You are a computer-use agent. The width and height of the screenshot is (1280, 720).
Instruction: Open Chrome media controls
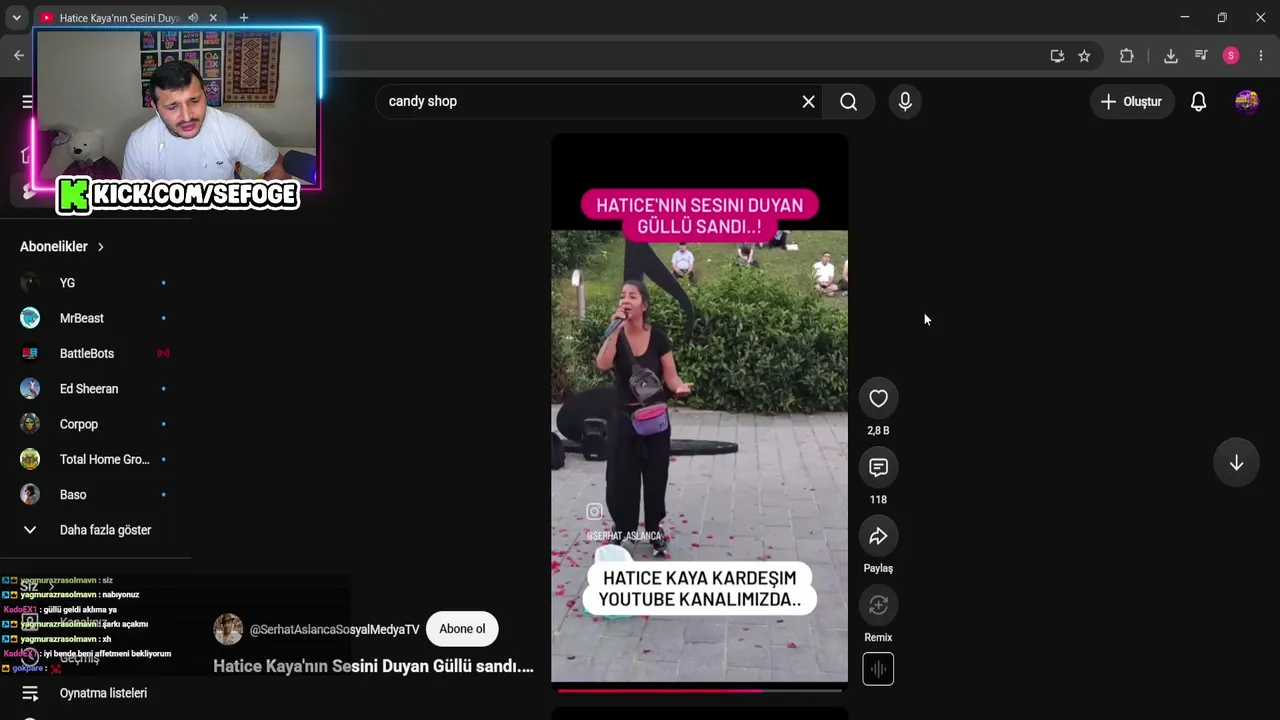[1201, 56]
